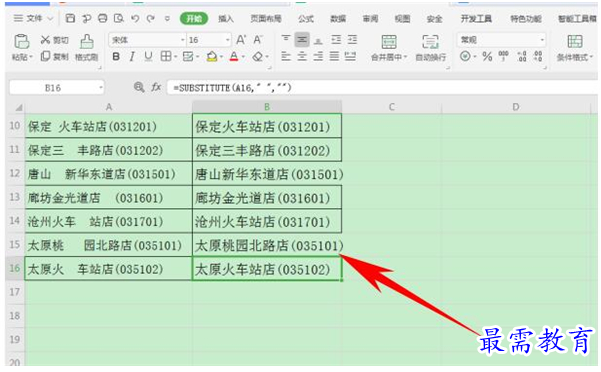Increase decimal places
The image size is (601, 372).
pyautogui.click(x=522, y=57)
